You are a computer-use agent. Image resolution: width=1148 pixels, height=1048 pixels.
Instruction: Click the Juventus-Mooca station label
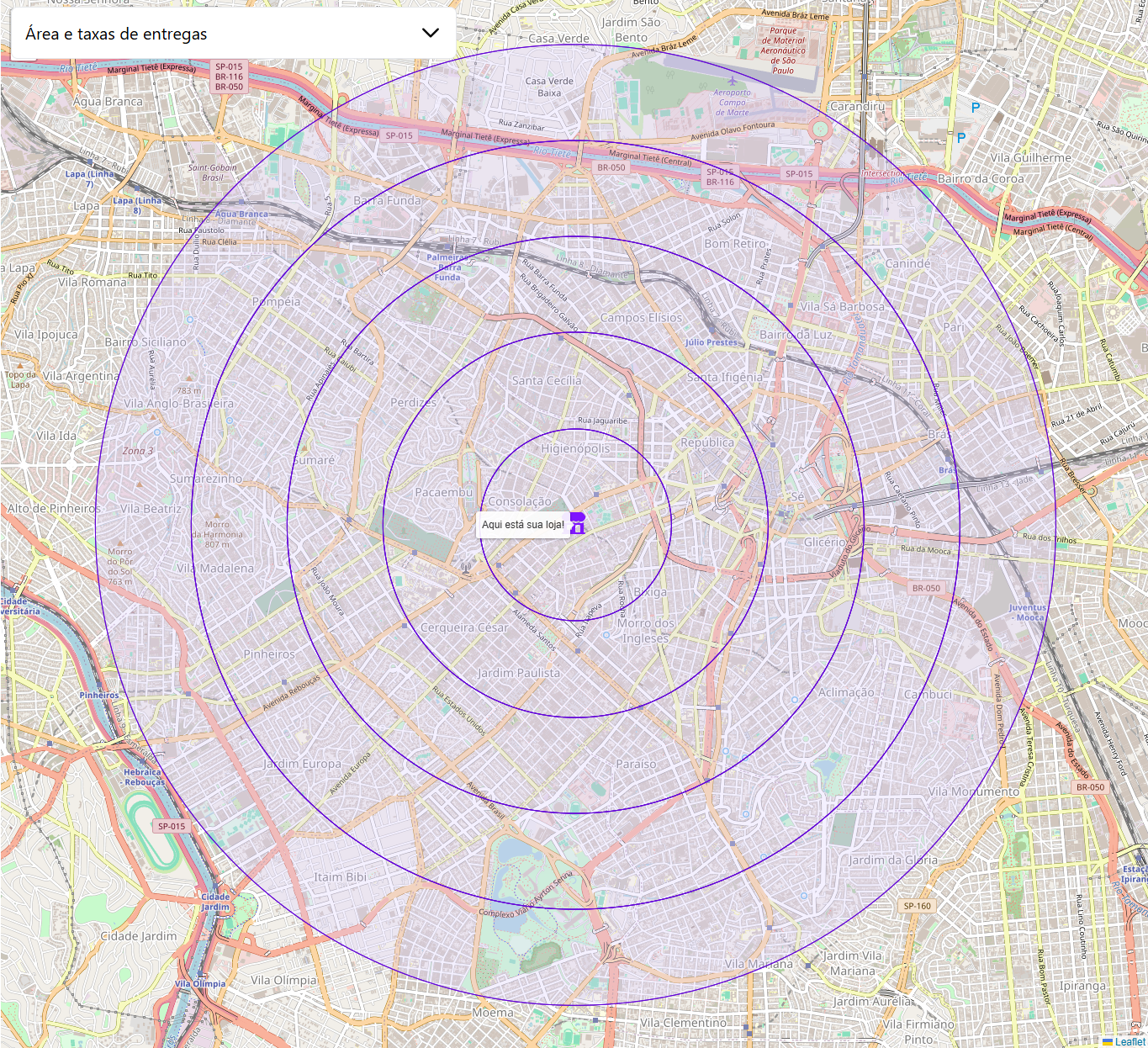pos(1028,612)
